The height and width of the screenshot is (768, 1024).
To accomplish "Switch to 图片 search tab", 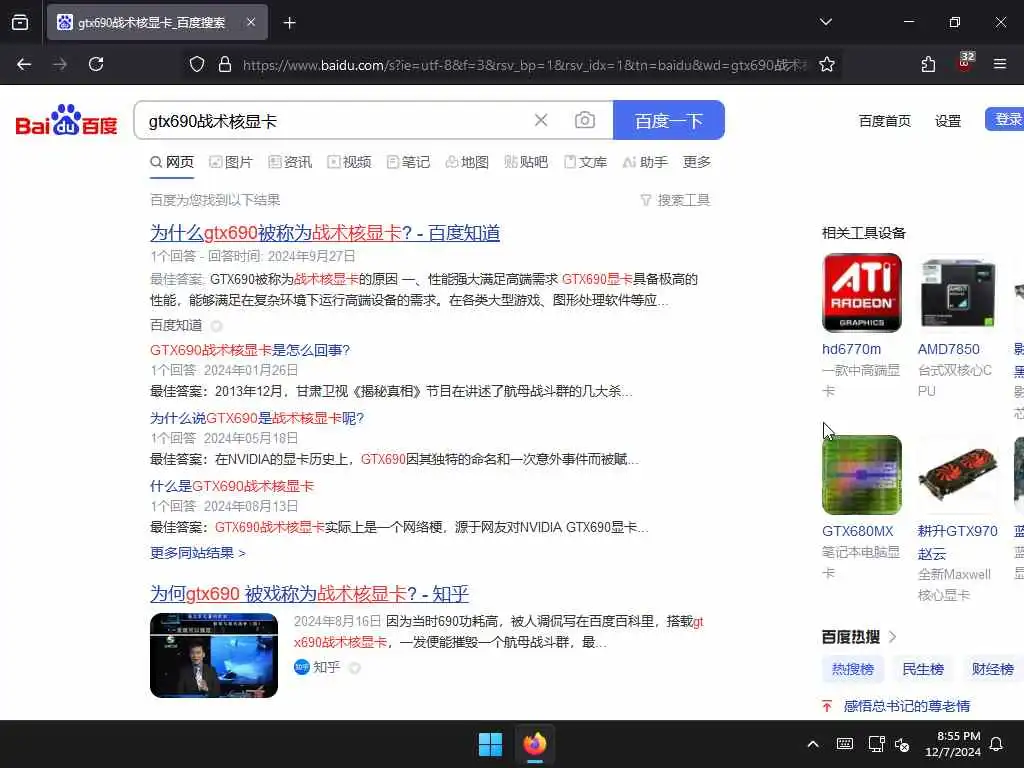I will coord(231,162).
